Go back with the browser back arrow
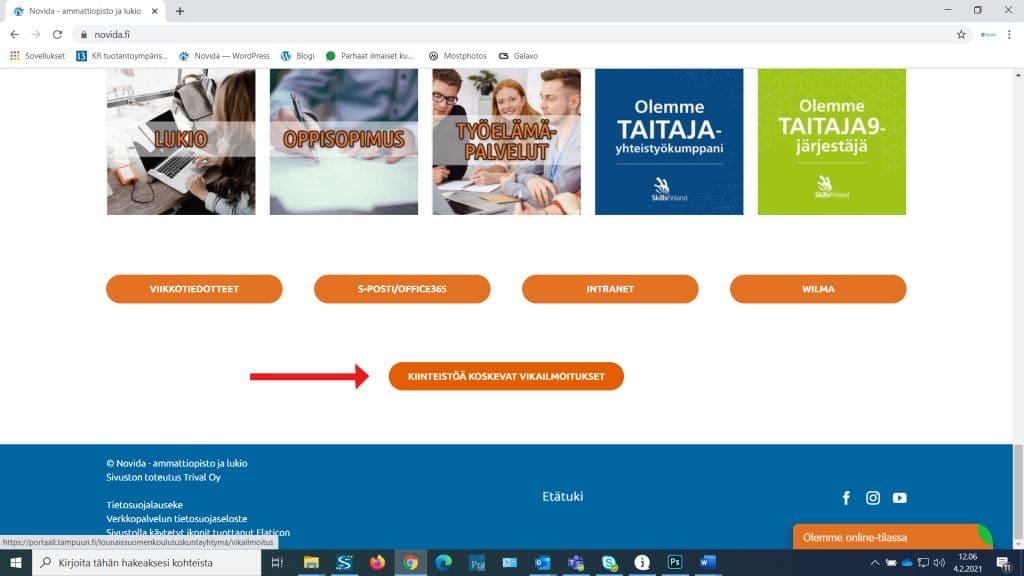The height and width of the screenshot is (576, 1024). (14, 34)
